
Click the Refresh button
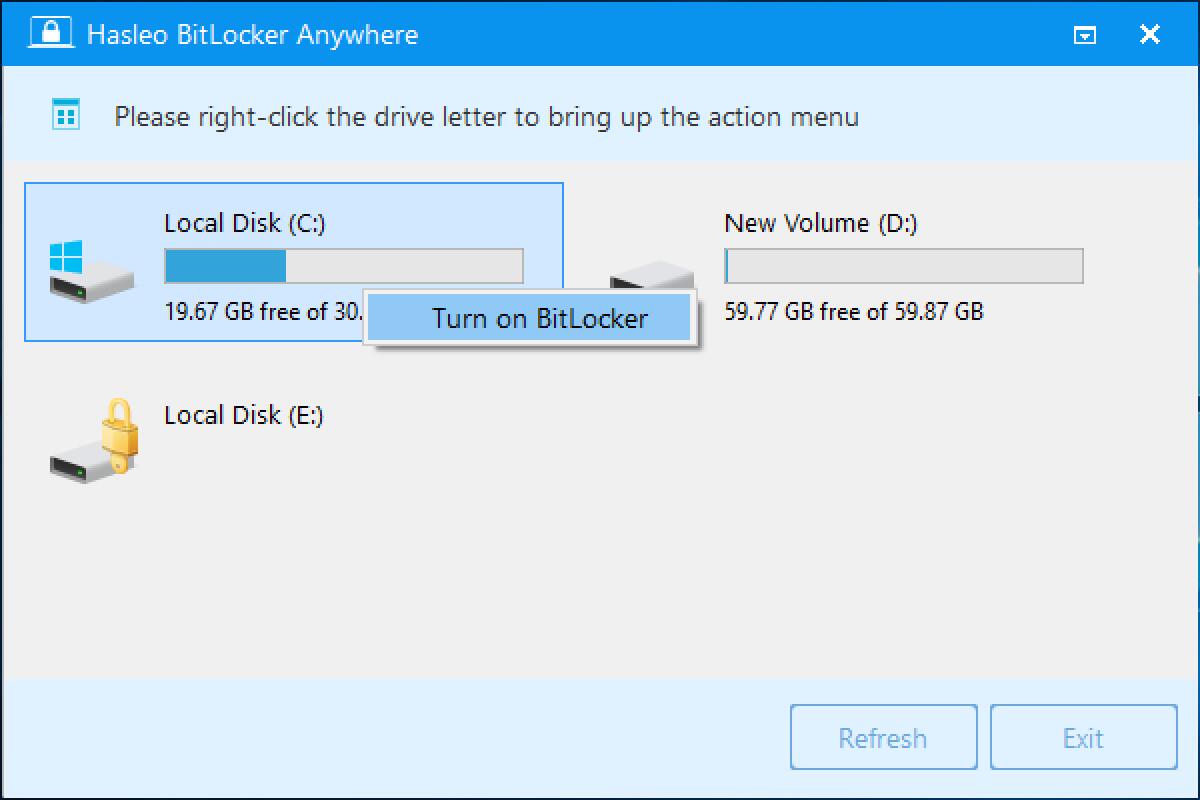(x=883, y=737)
